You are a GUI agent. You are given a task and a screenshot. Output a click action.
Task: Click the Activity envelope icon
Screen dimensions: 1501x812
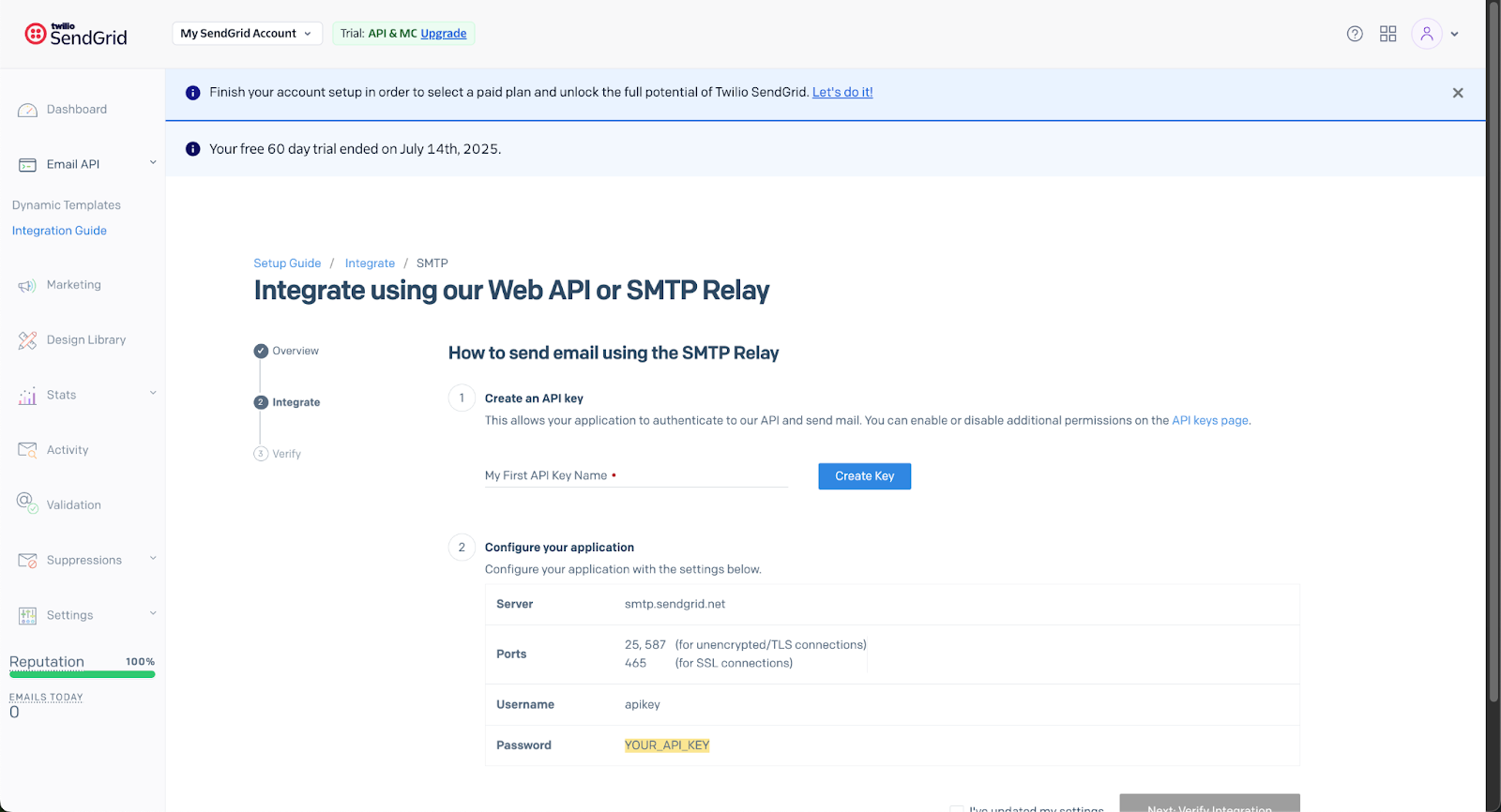[27, 450]
